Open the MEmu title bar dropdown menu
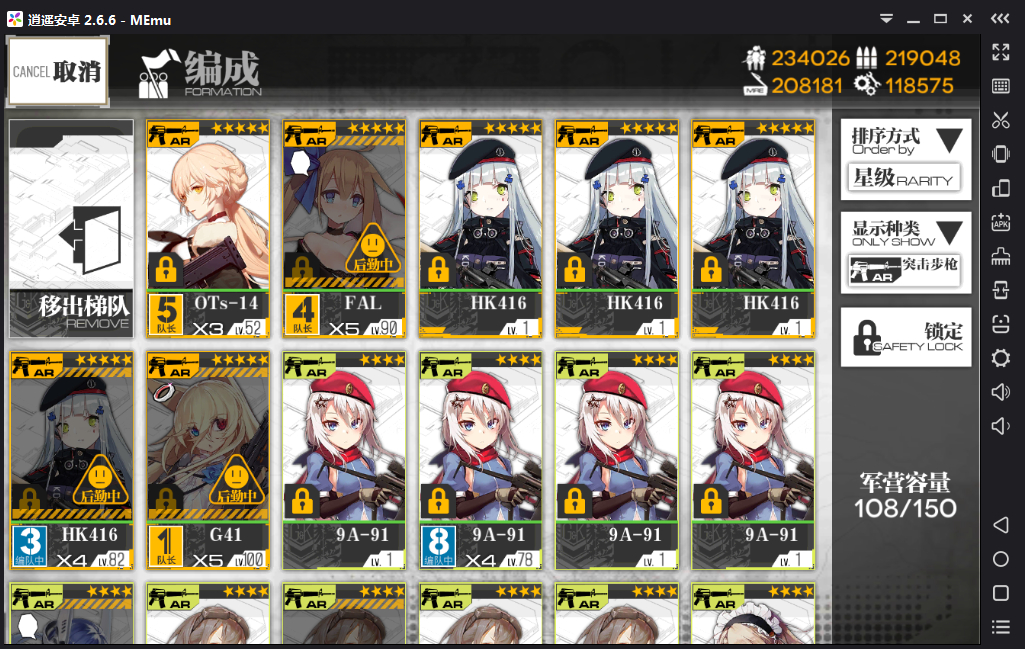1025x649 pixels. [886, 19]
